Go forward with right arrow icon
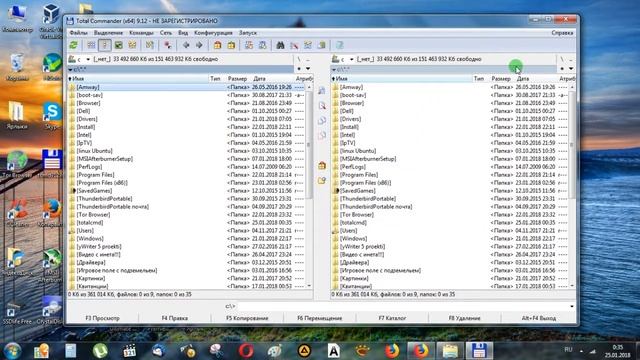Screen dimensions: 640x360 [199, 45]
